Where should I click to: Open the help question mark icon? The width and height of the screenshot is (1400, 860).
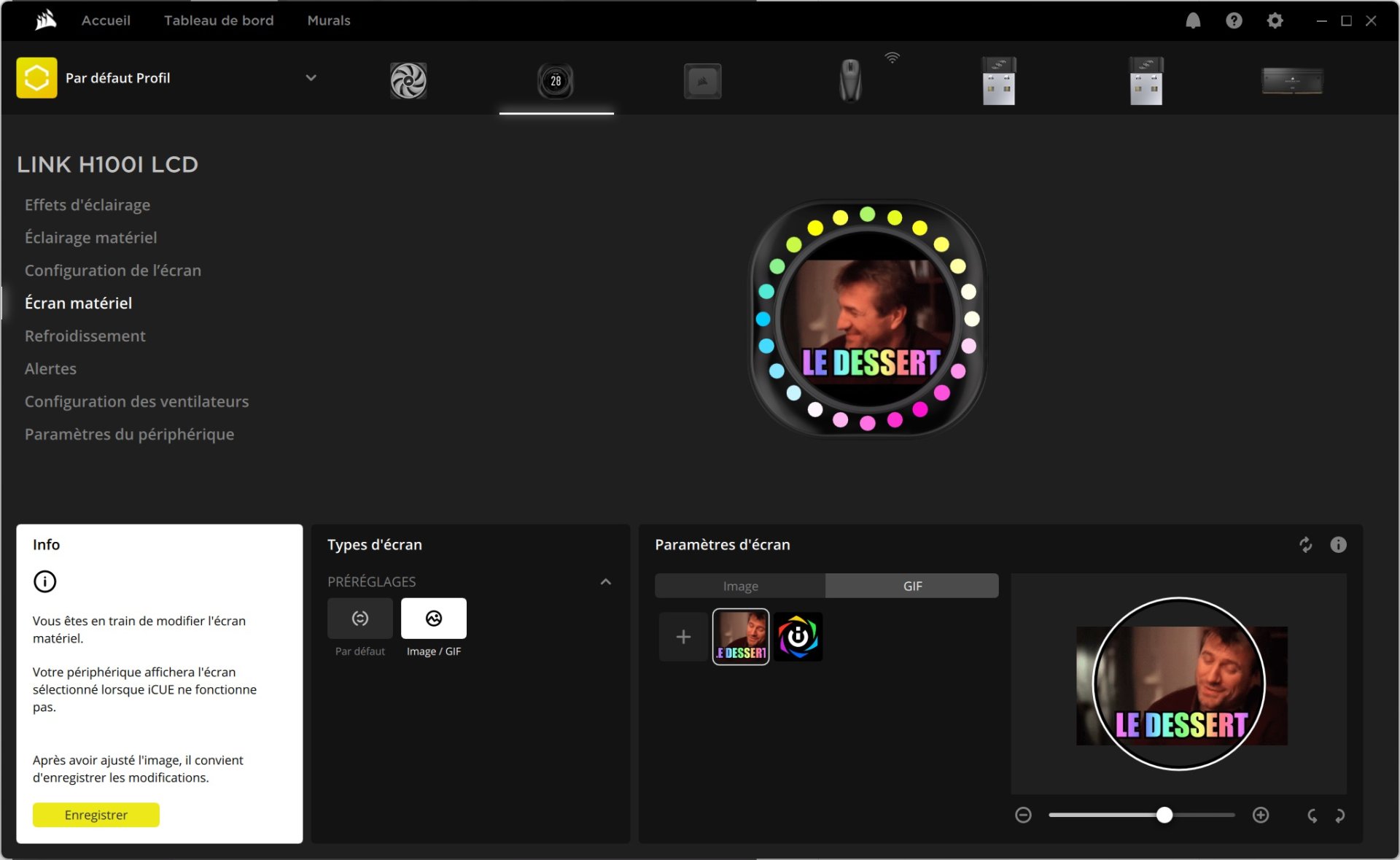click(x=1234, y=20)
